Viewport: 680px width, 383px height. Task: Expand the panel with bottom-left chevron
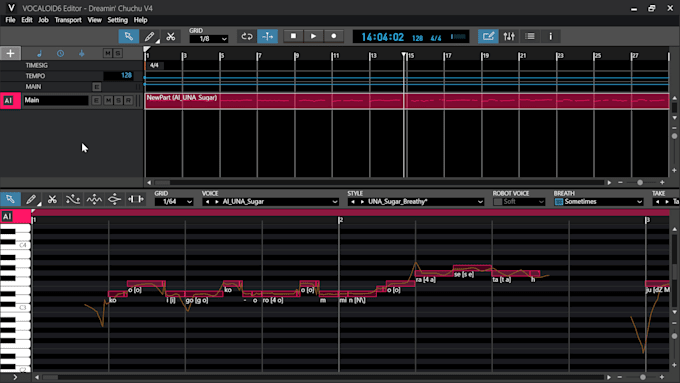[15, 377]
